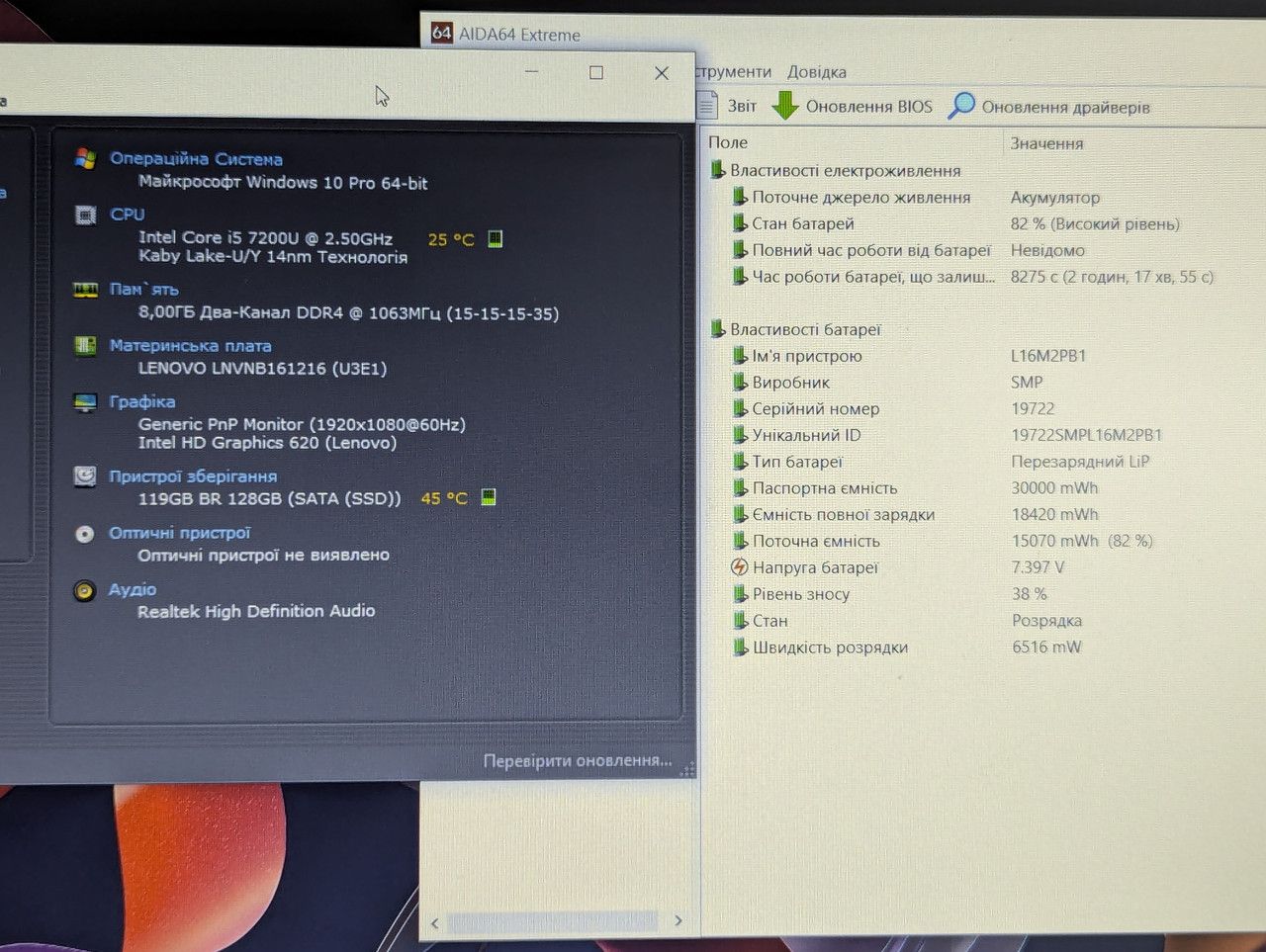Screen dimensions: 1266x952
Task: Click the 38 % wear level value
Action: [1030, 594]
